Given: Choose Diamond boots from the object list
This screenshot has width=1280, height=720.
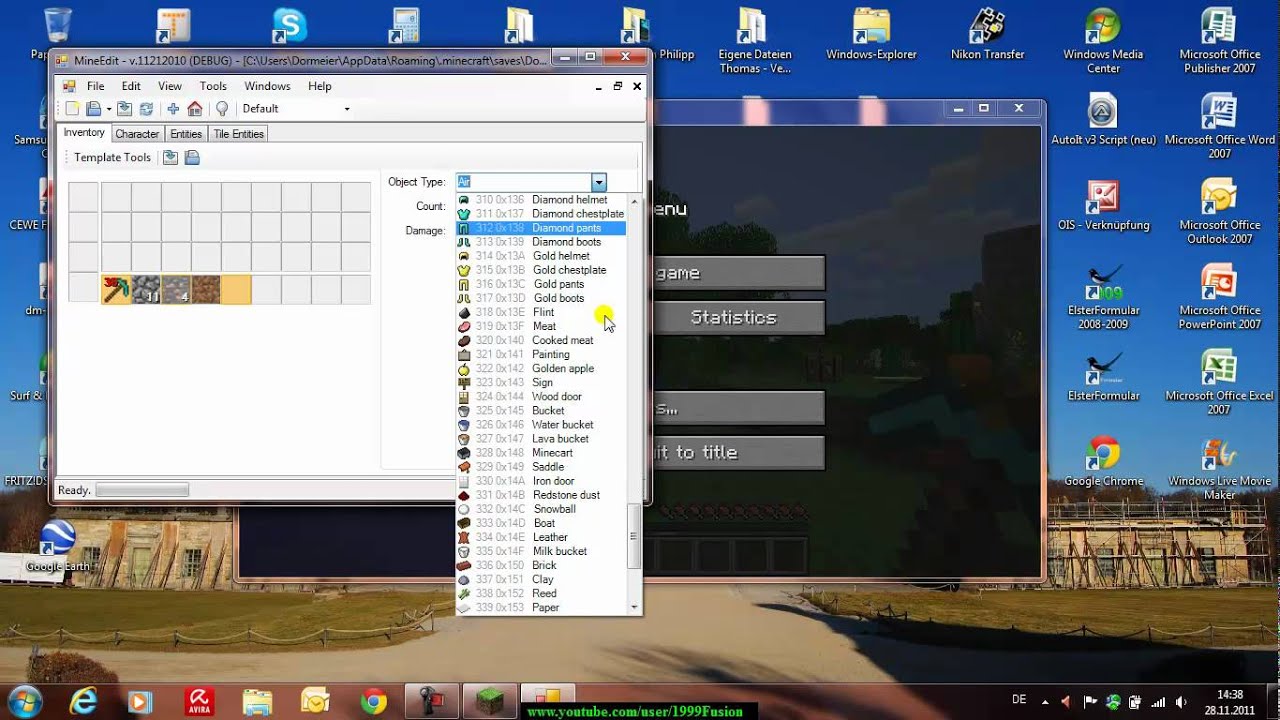Looking at the screenshot, I should (541, 242).
